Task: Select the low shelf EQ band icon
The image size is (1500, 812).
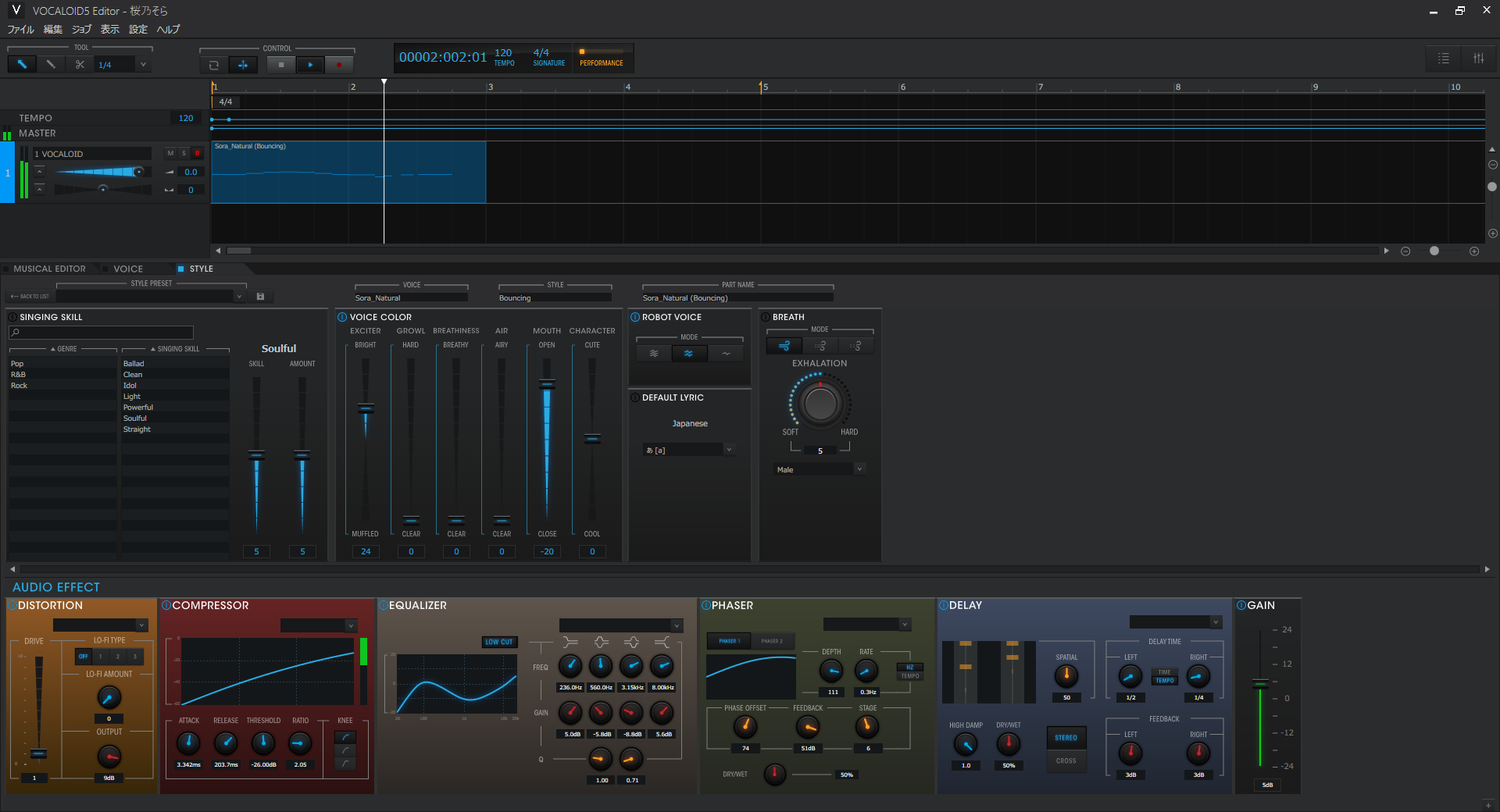Action: 570,642
